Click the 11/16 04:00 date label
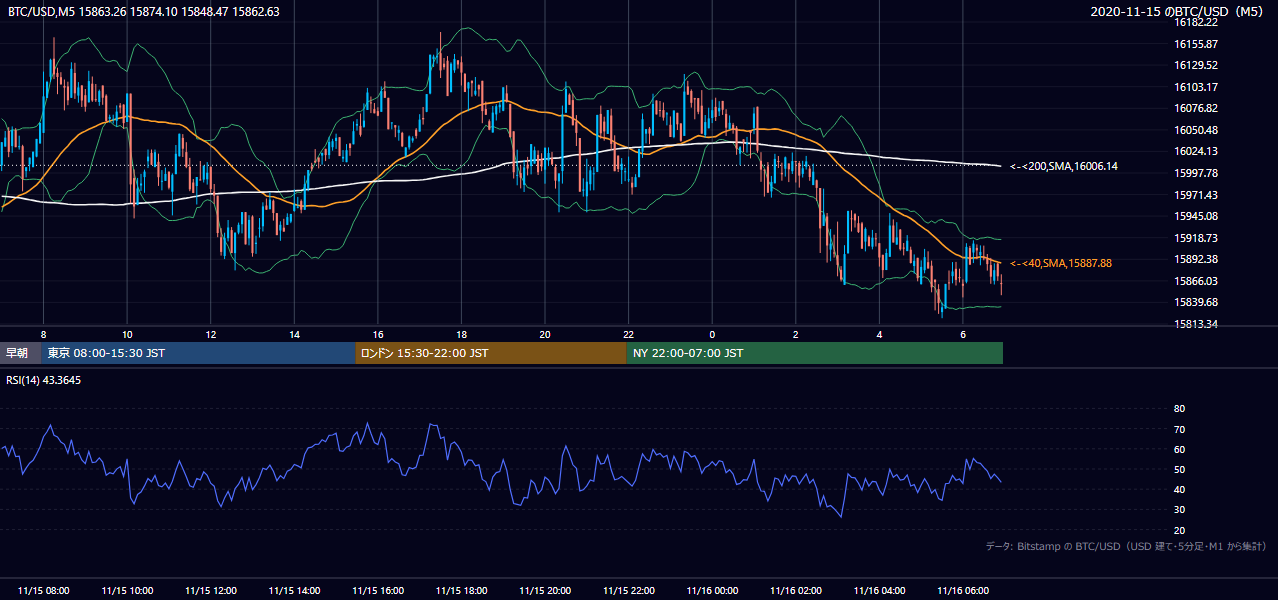This screenshot has height=600, width=1278. pyautogui.click(x=879, y=591)
